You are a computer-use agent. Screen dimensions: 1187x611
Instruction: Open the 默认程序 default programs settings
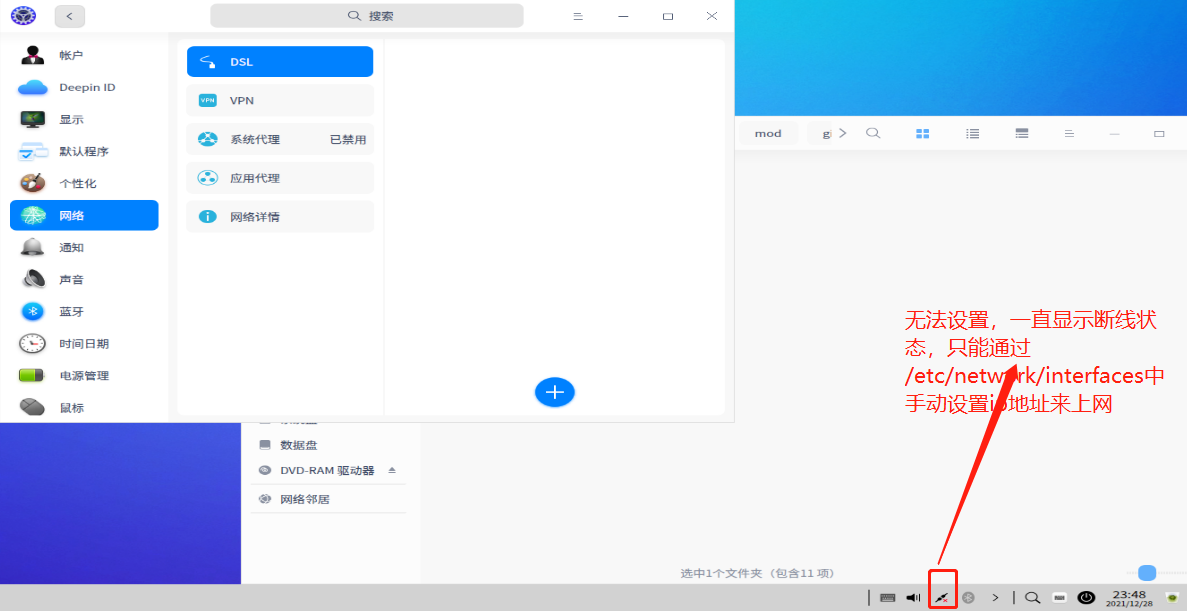click(x=84, y=151)
